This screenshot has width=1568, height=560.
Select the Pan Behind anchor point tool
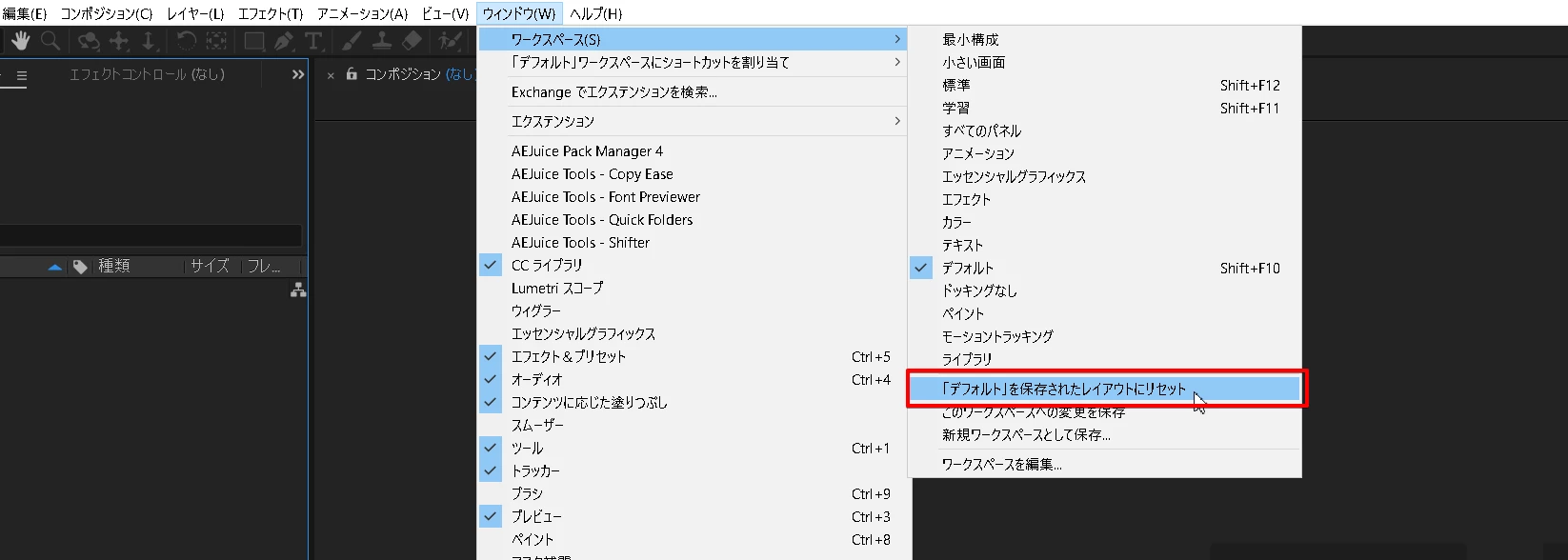pos(216,41)
